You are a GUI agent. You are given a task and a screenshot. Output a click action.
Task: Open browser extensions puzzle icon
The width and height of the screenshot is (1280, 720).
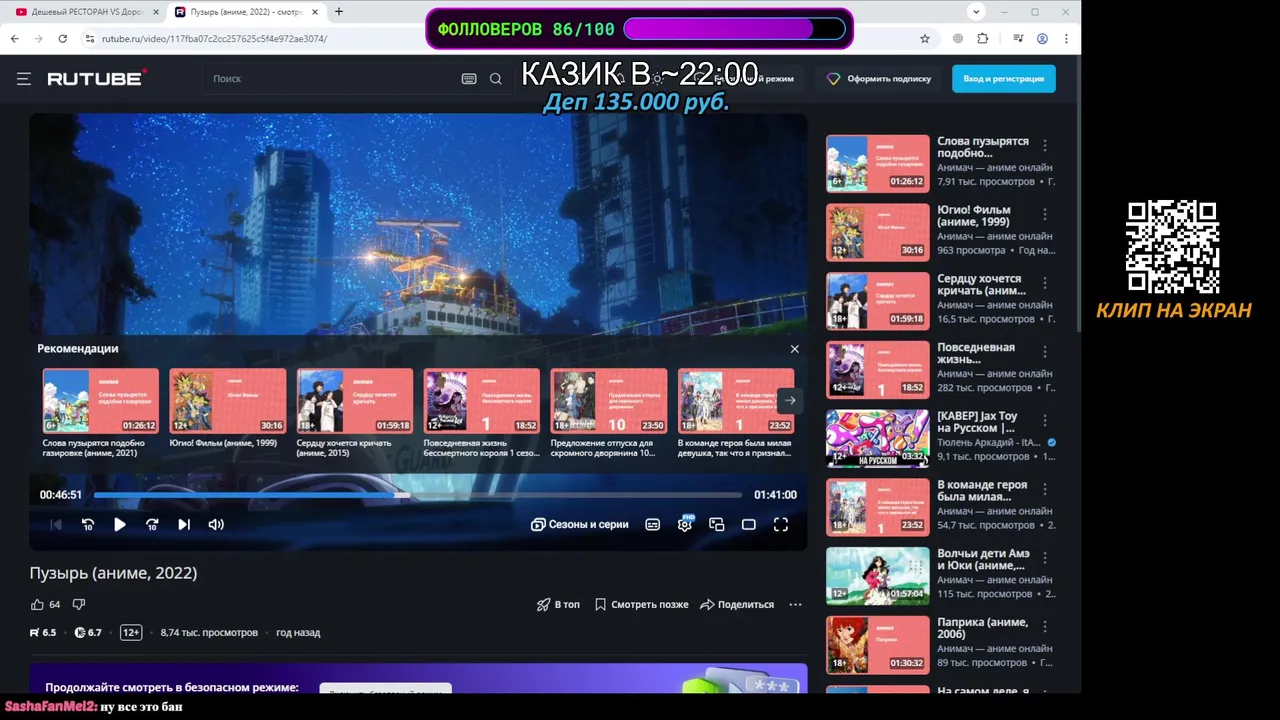(x=983, y=39)
